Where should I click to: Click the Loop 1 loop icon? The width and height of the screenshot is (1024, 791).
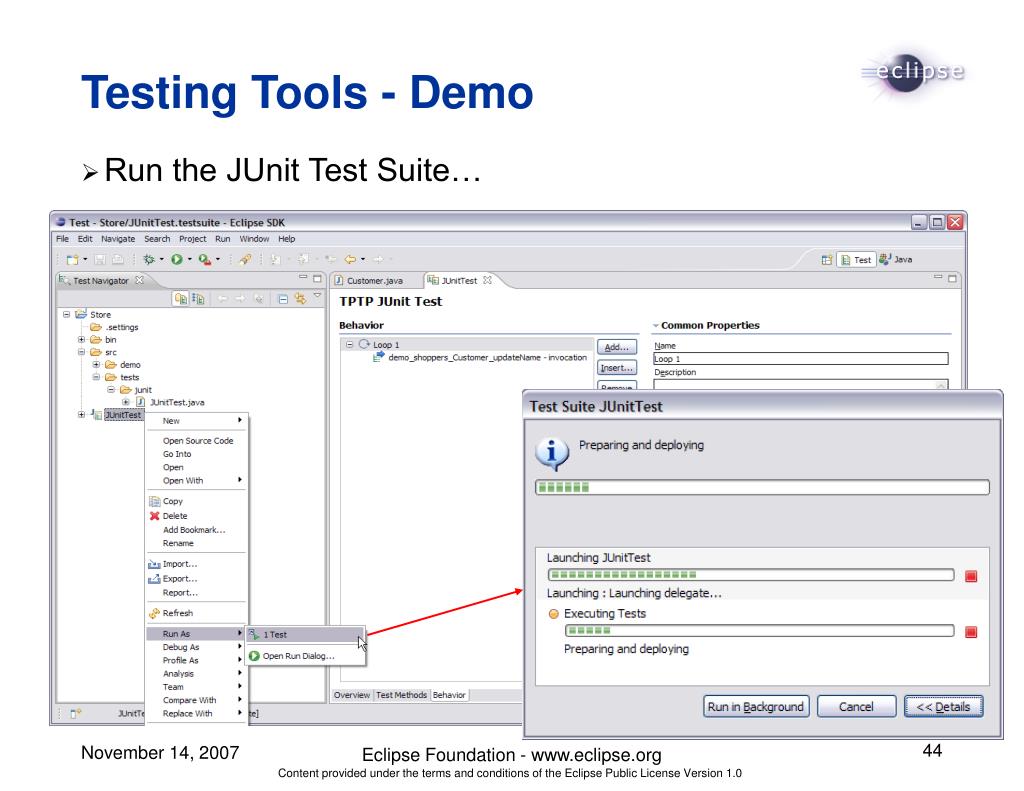[364, 344]
